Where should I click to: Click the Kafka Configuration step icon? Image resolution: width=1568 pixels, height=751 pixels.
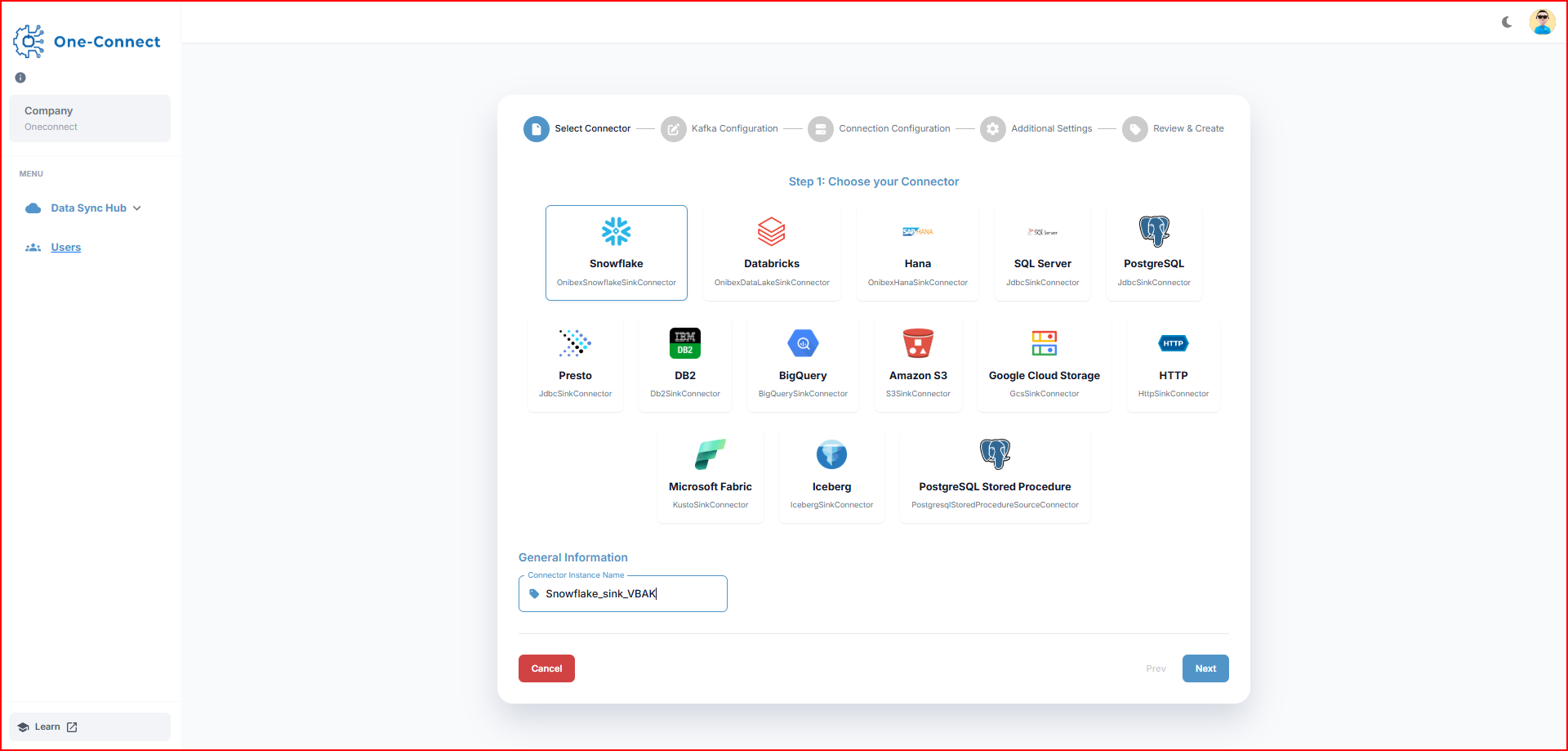click(x=674, y=129)
